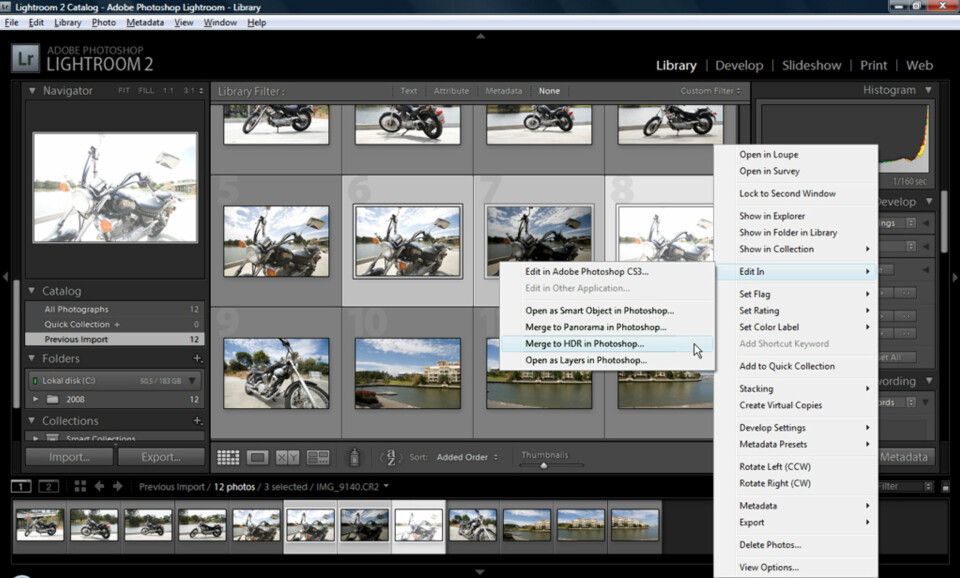Switch to the Web module
Image resolution: width=960 pixels, height=578 pixels.
coord(919,66)
